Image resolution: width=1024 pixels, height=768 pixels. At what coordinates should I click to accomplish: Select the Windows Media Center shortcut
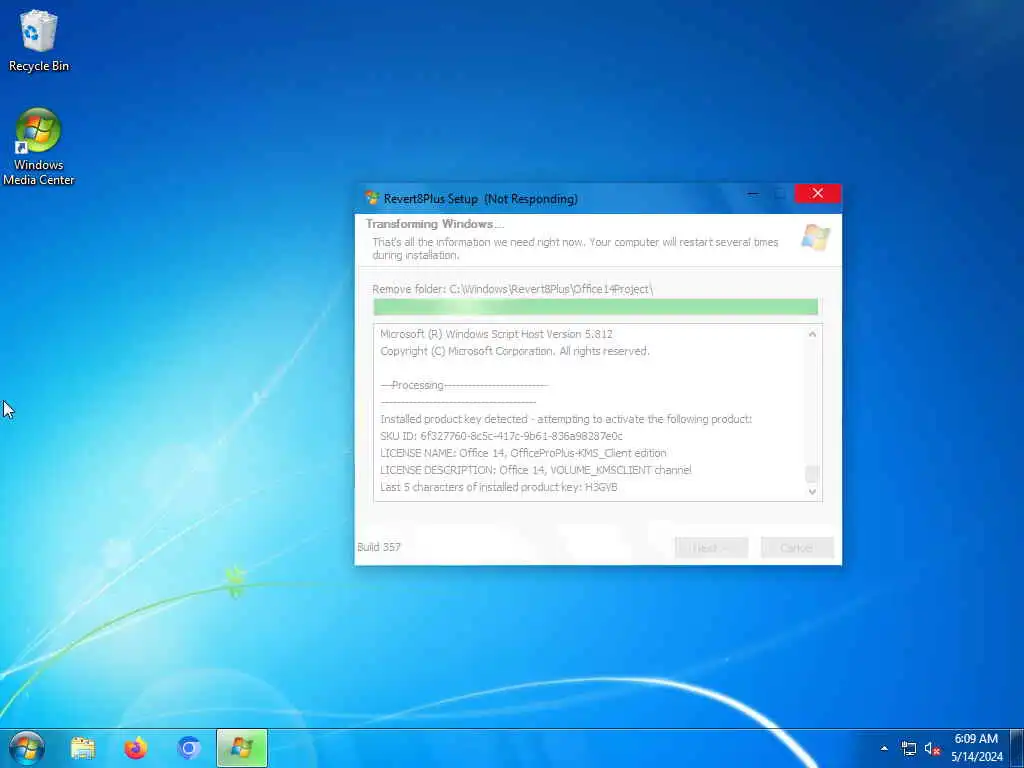tap(39, 147)
